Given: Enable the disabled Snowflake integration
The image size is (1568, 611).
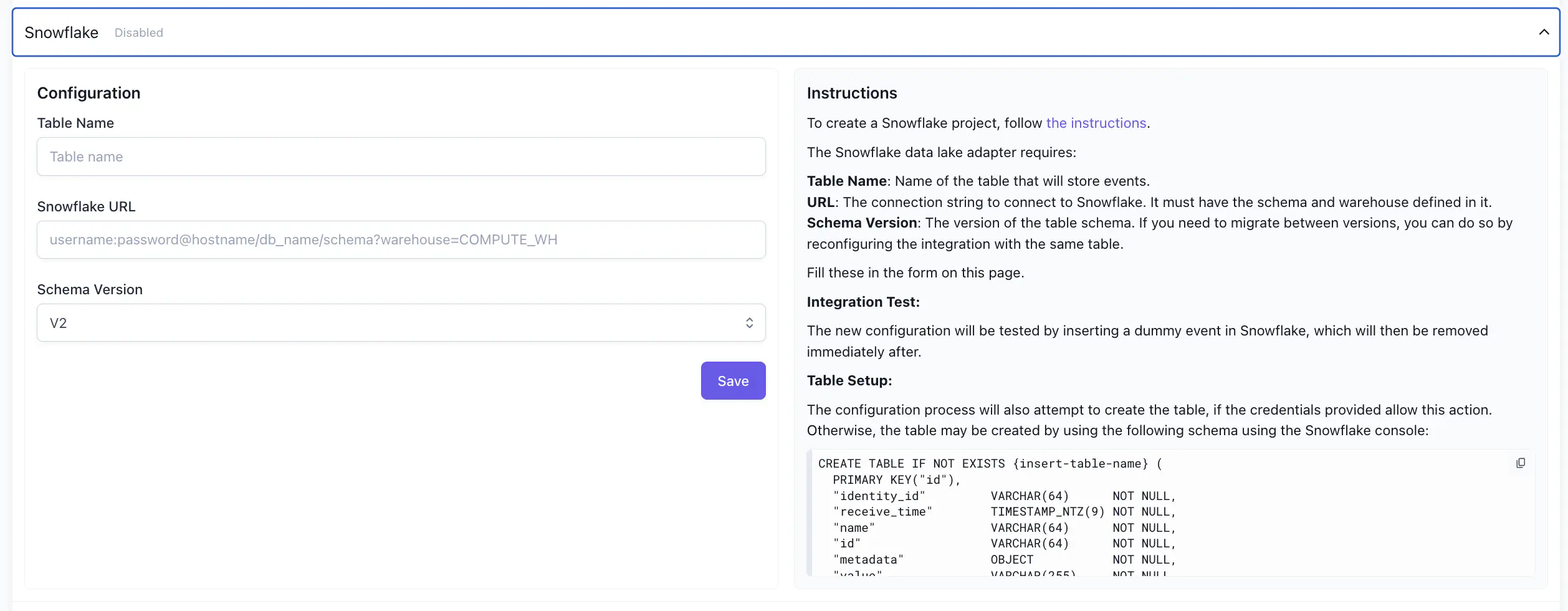Looking at the screenshot, I should pyautogui.click(x=138, y=32).
